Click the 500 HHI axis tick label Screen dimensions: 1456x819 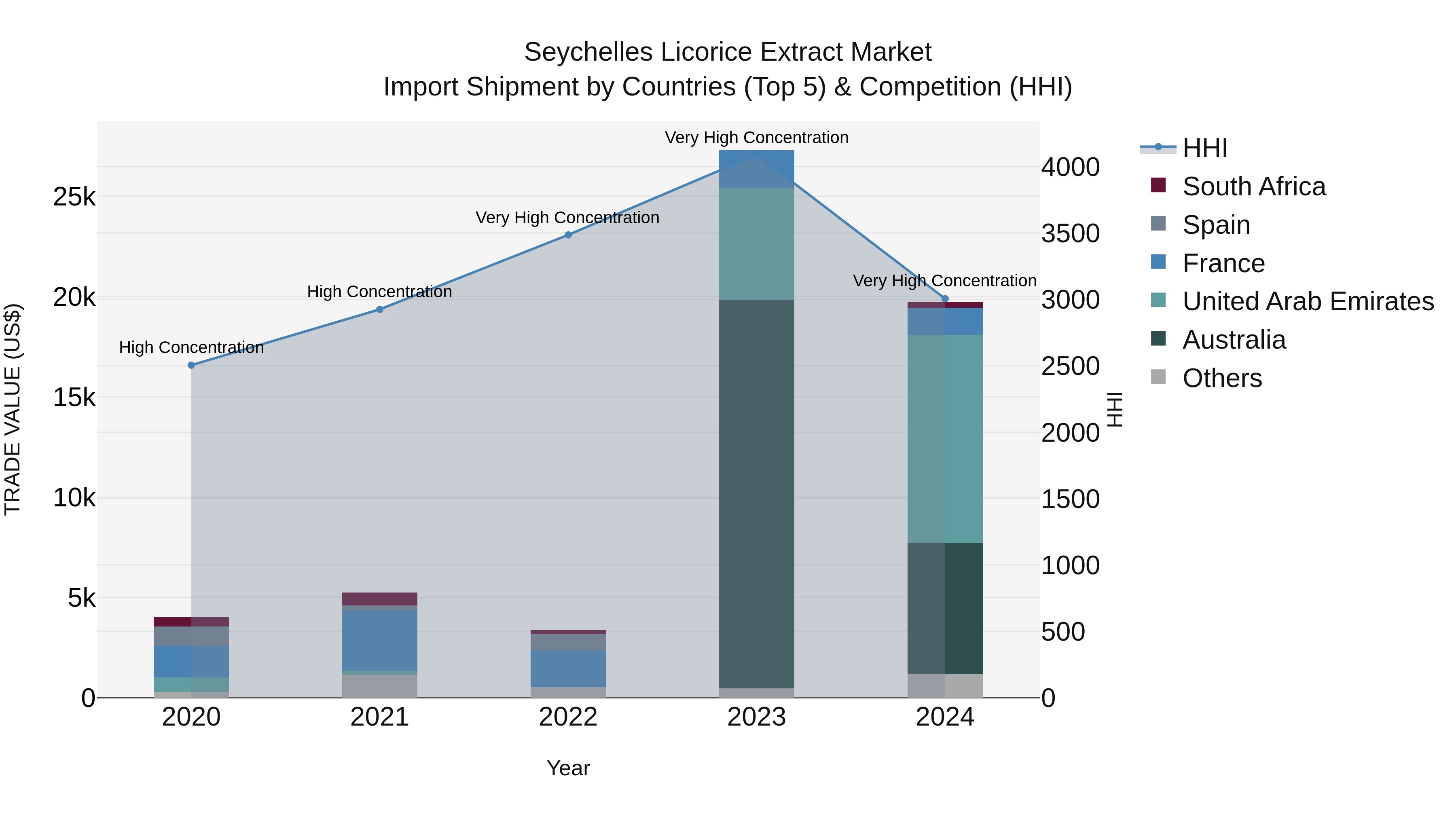[x=1063, y=632]
